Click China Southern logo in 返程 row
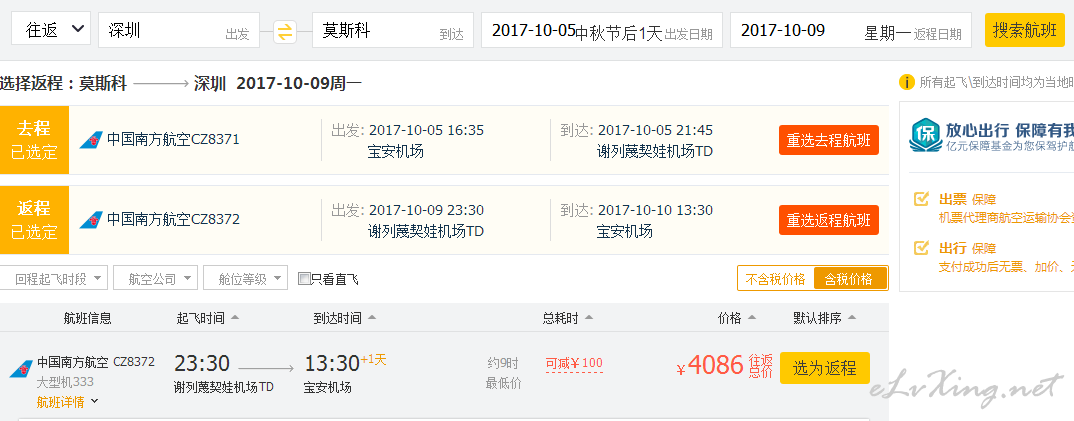The height and width of the screenshot is (421, 1074). click(x=90, y=220)
